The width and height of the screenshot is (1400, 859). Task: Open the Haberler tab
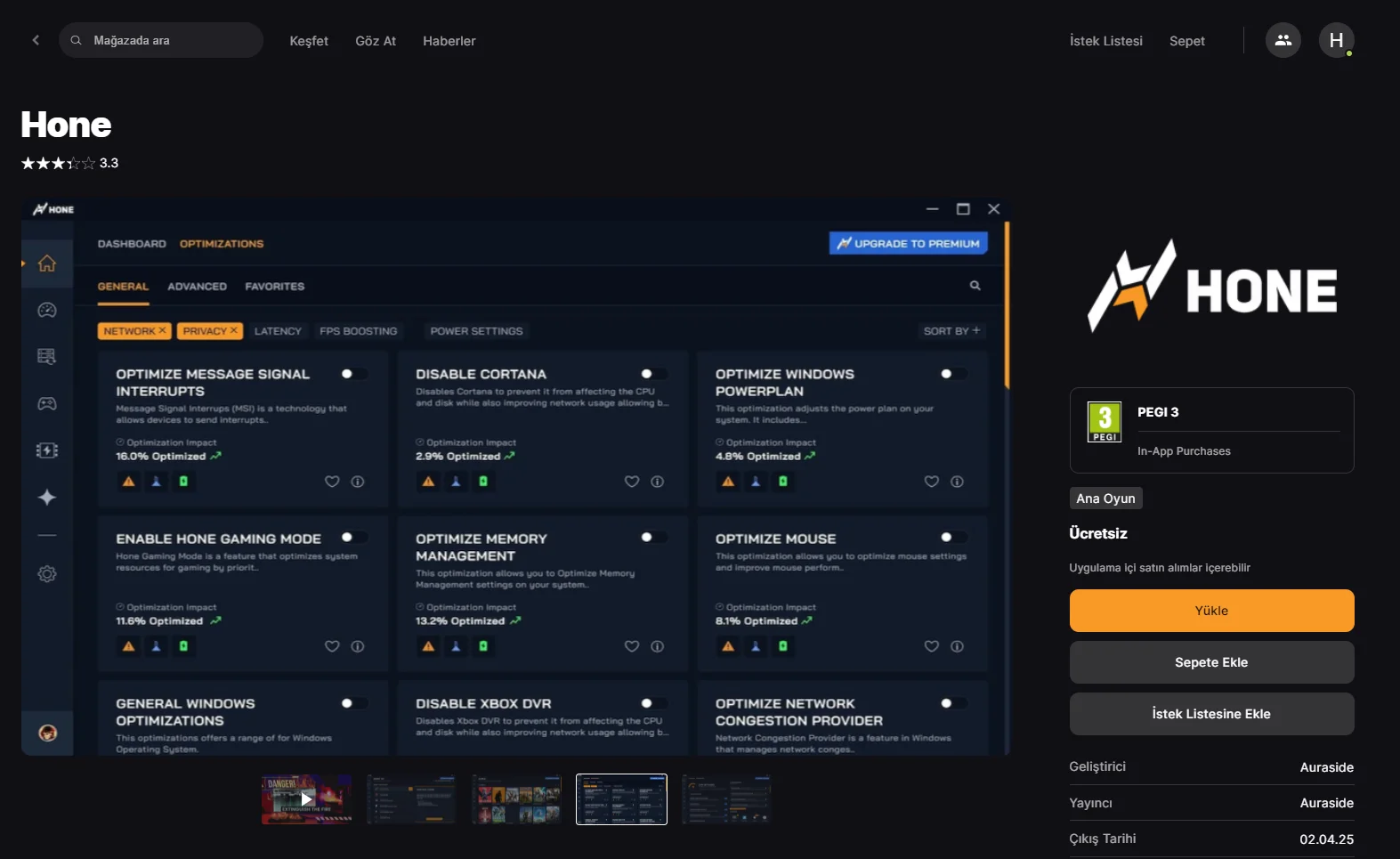(449, 41)
